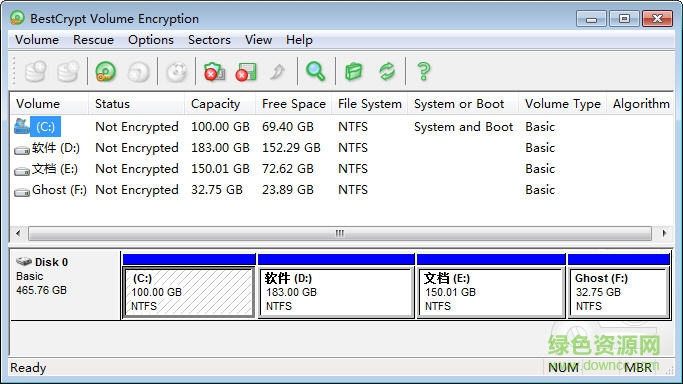
Task: Click the horizontal scrollbar left arrow
Action: (18, 233)
